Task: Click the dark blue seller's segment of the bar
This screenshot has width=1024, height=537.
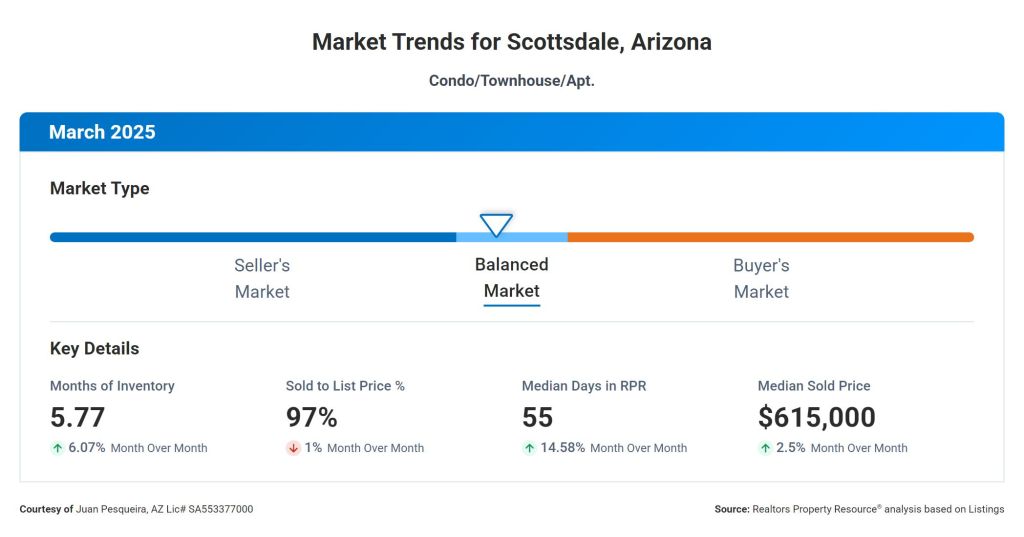Action: 252,237
